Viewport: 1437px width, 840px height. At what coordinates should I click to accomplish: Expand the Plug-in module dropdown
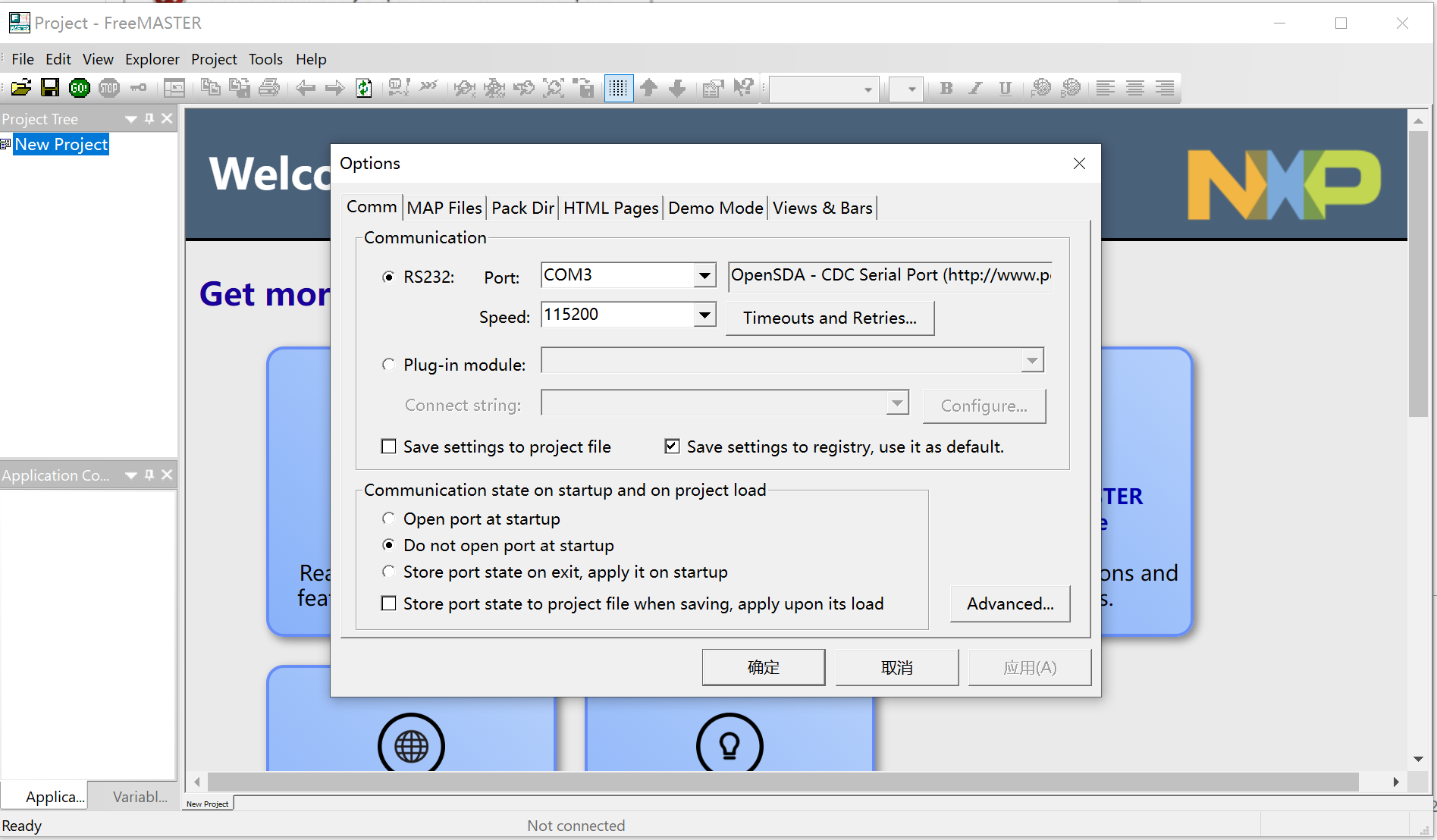point(1031,361)
